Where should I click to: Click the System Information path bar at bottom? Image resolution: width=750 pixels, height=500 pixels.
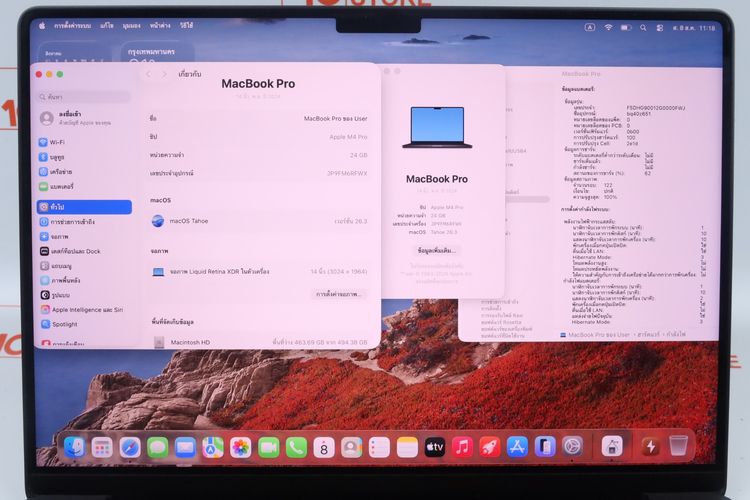(623, 335)
